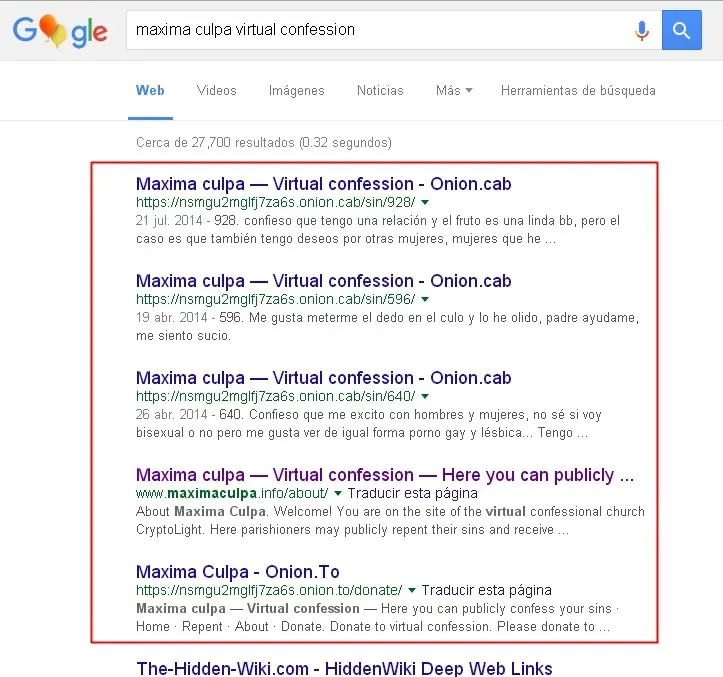Expand green arrow next to sin/928 URL
The image size is (723, 677).
point(425,202)
